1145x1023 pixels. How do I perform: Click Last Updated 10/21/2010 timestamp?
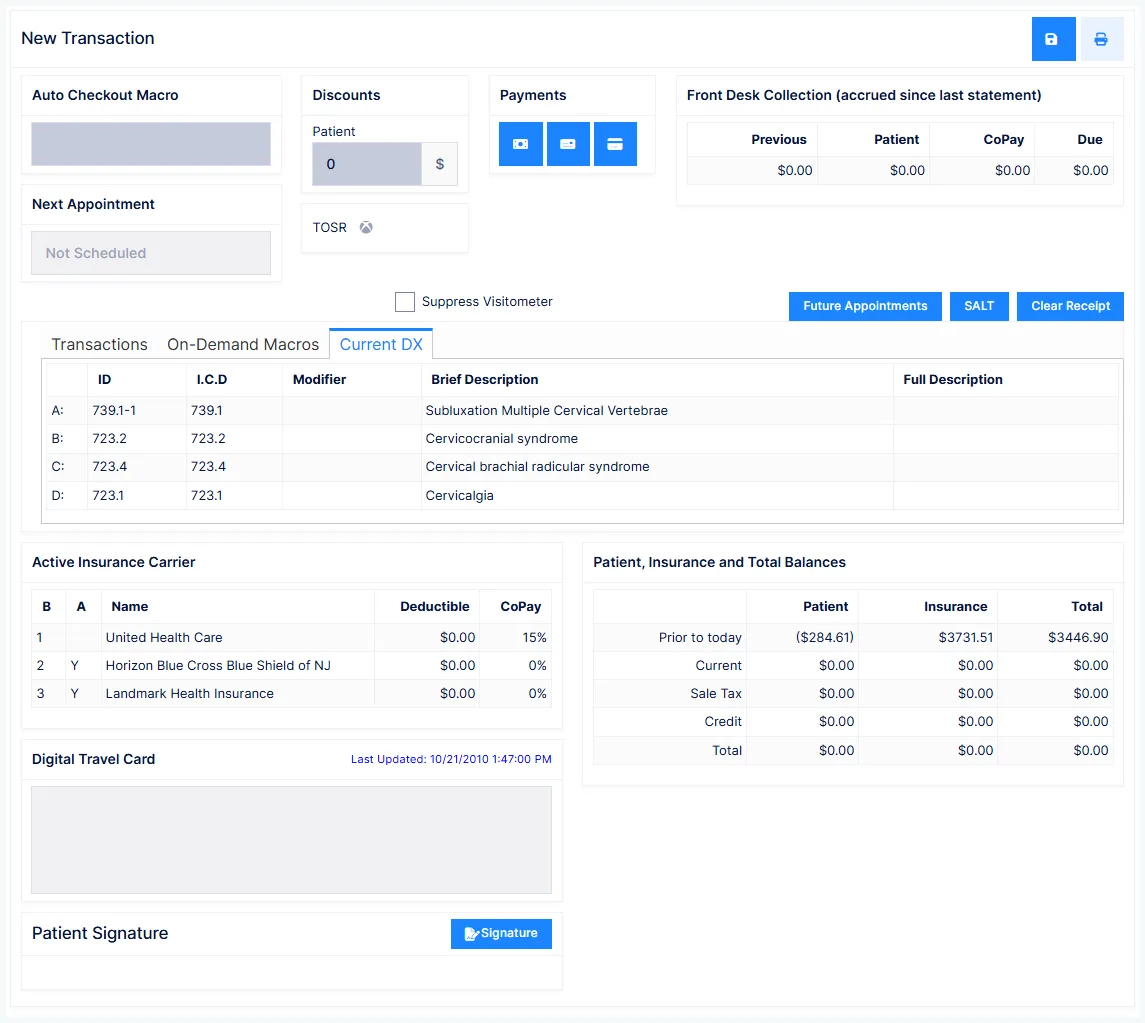tap(451, 759)
